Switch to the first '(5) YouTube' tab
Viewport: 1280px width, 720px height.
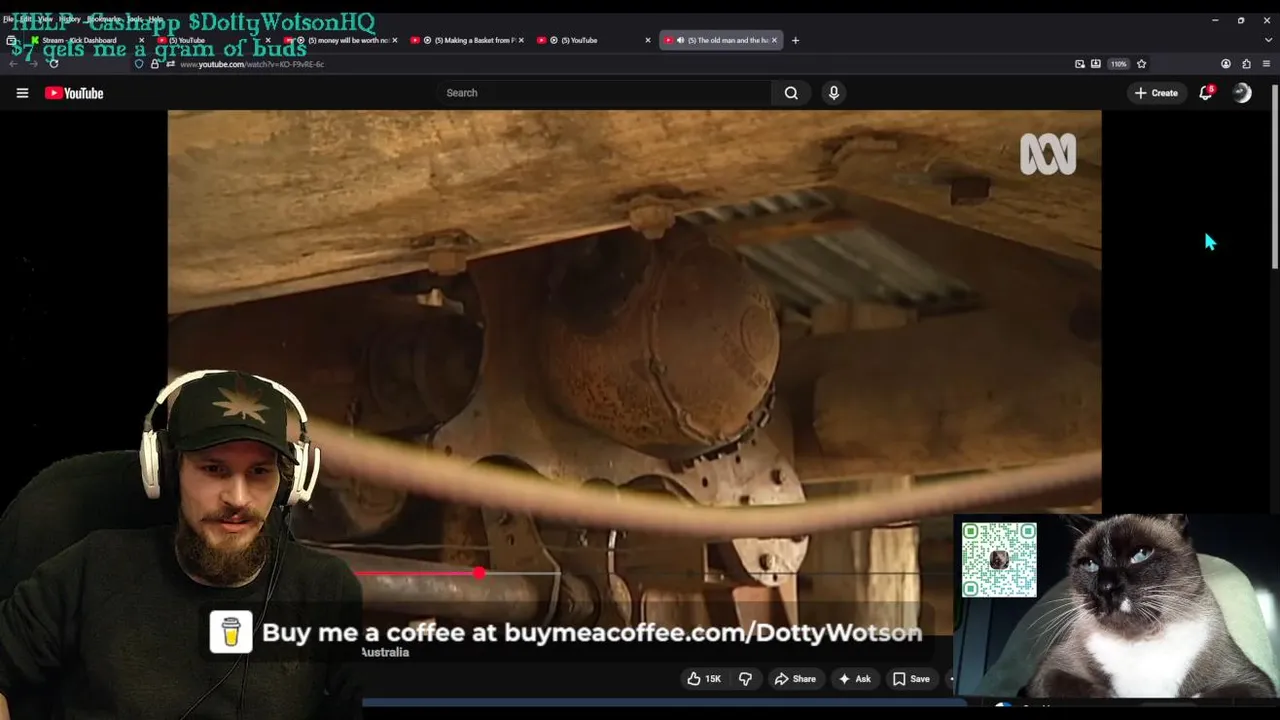point(215,40)
